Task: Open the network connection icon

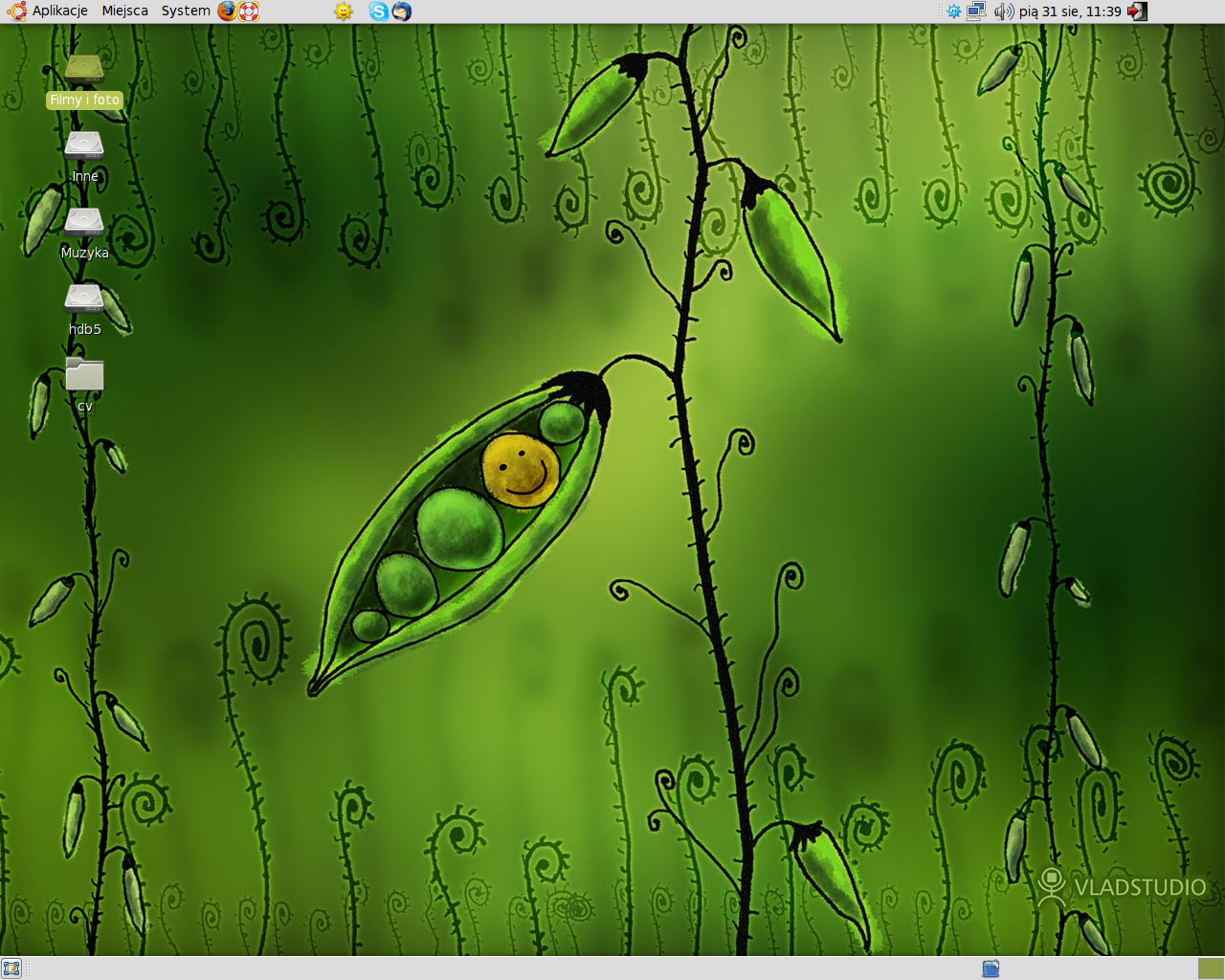Action: (x=976, y=11)
